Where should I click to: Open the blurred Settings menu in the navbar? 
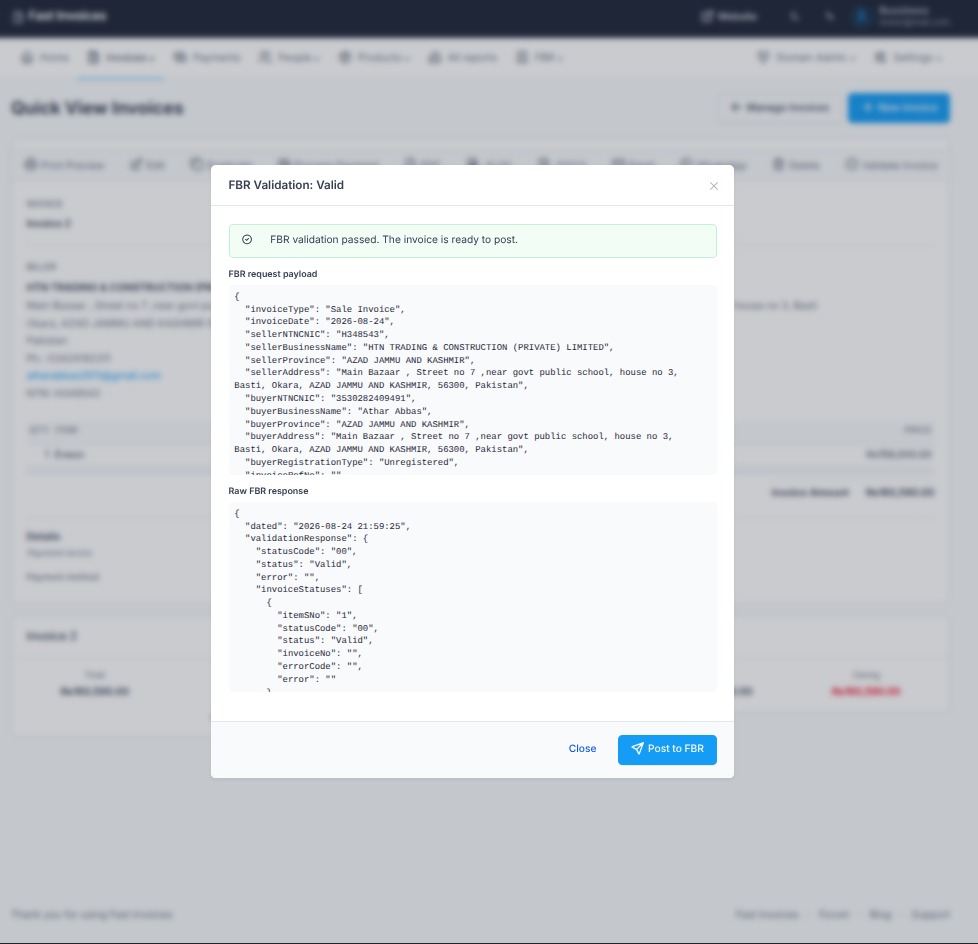click(908, 58)
